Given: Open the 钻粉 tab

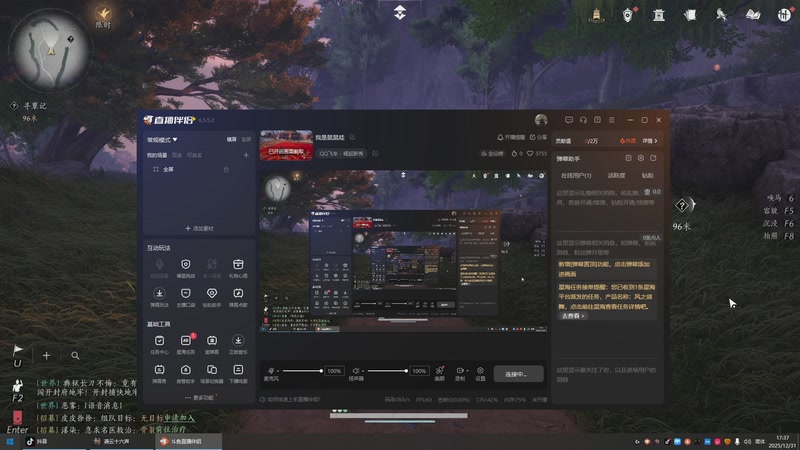Looking at the screenshot, I should click(x=647, y=175).
